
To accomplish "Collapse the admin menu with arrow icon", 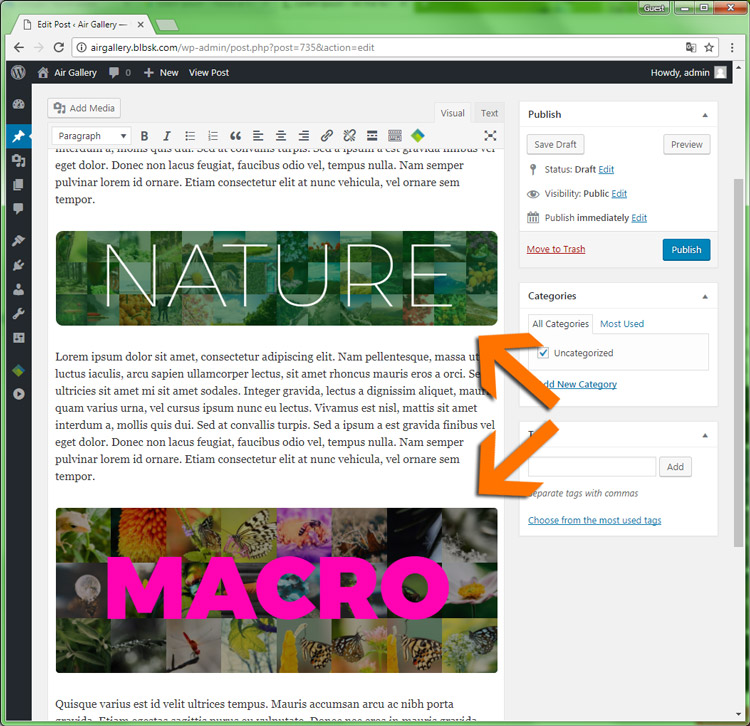I will coord(19,394).
